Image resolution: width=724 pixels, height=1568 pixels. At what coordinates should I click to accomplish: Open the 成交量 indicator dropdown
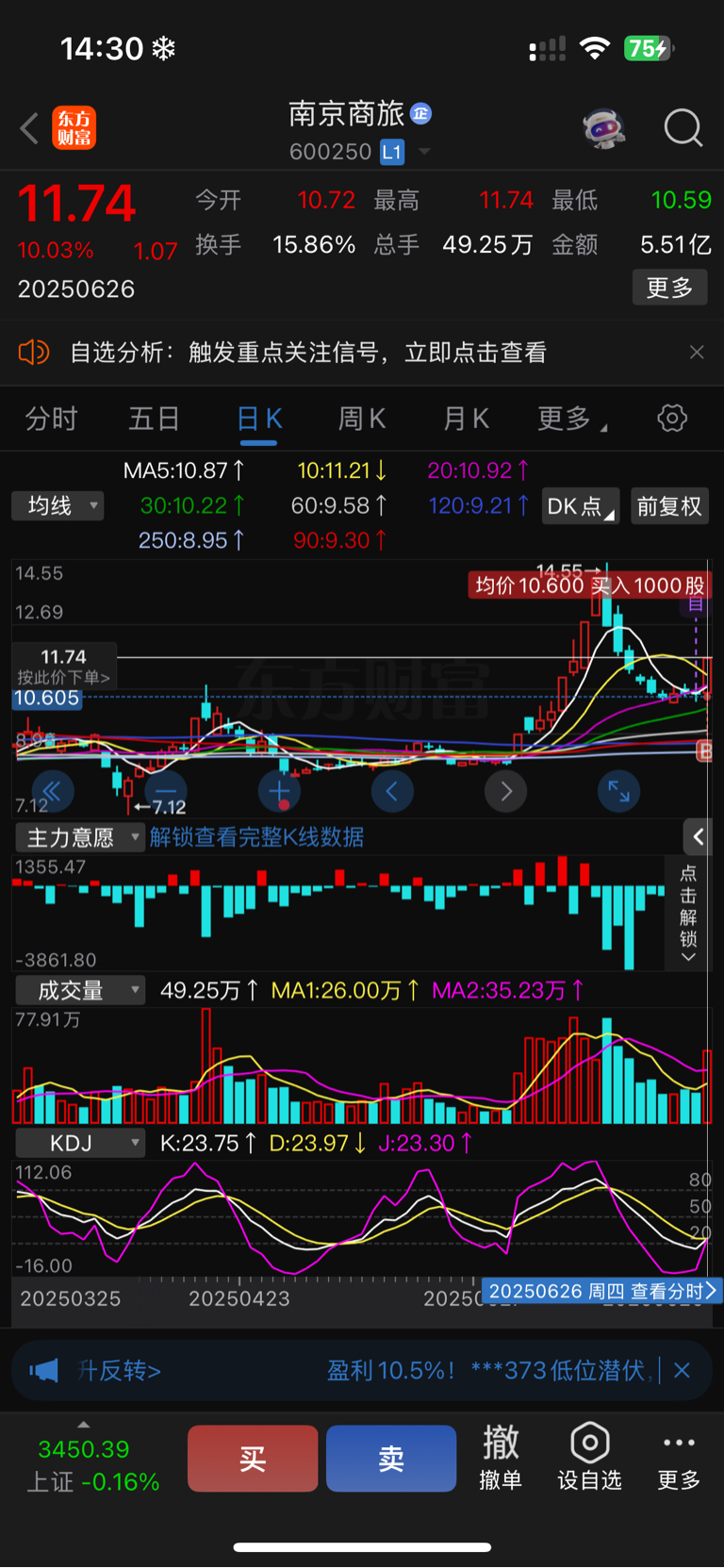tap(80, 991)
